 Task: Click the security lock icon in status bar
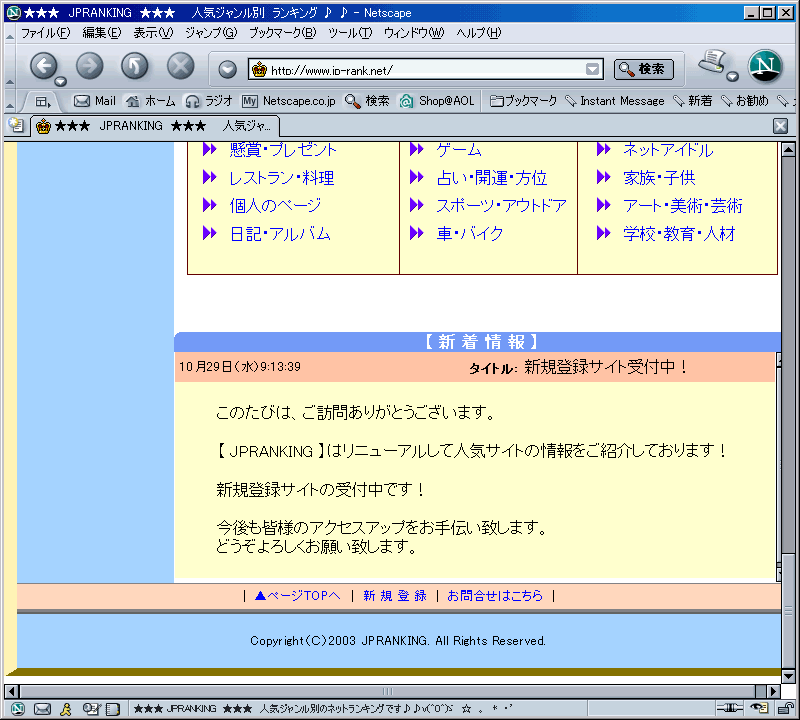pyautogui.click(x=785, y=708)
